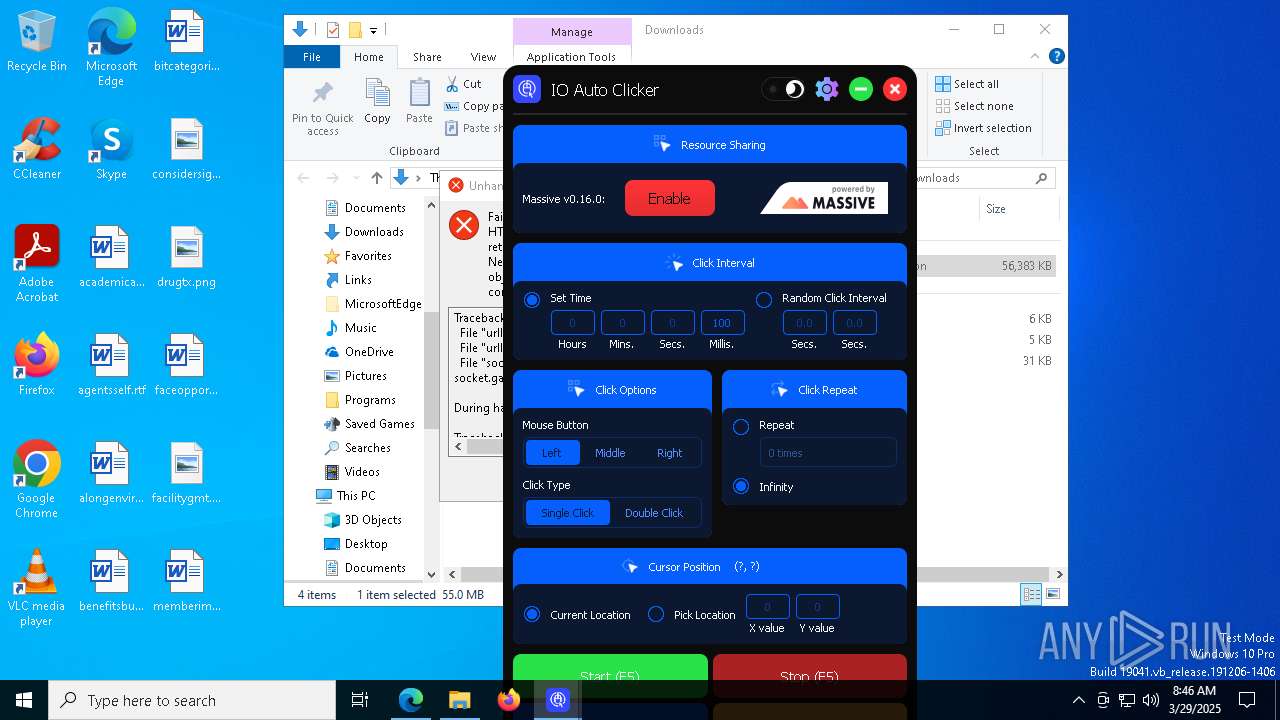Open Downloads in the navigation tree
Viewport: 1280px width, 720px height.
pos(374,232)
